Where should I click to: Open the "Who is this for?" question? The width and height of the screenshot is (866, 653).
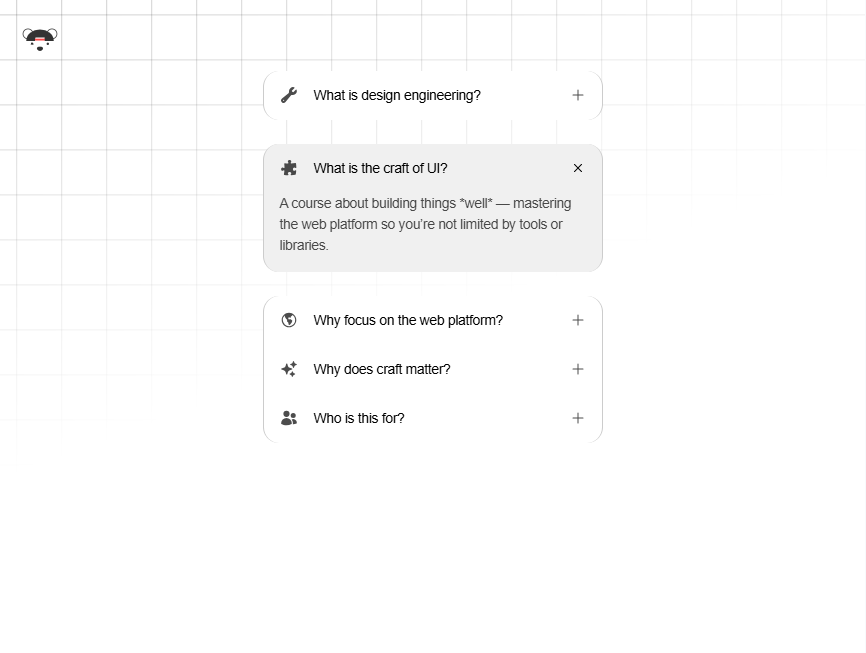[359, 418]
